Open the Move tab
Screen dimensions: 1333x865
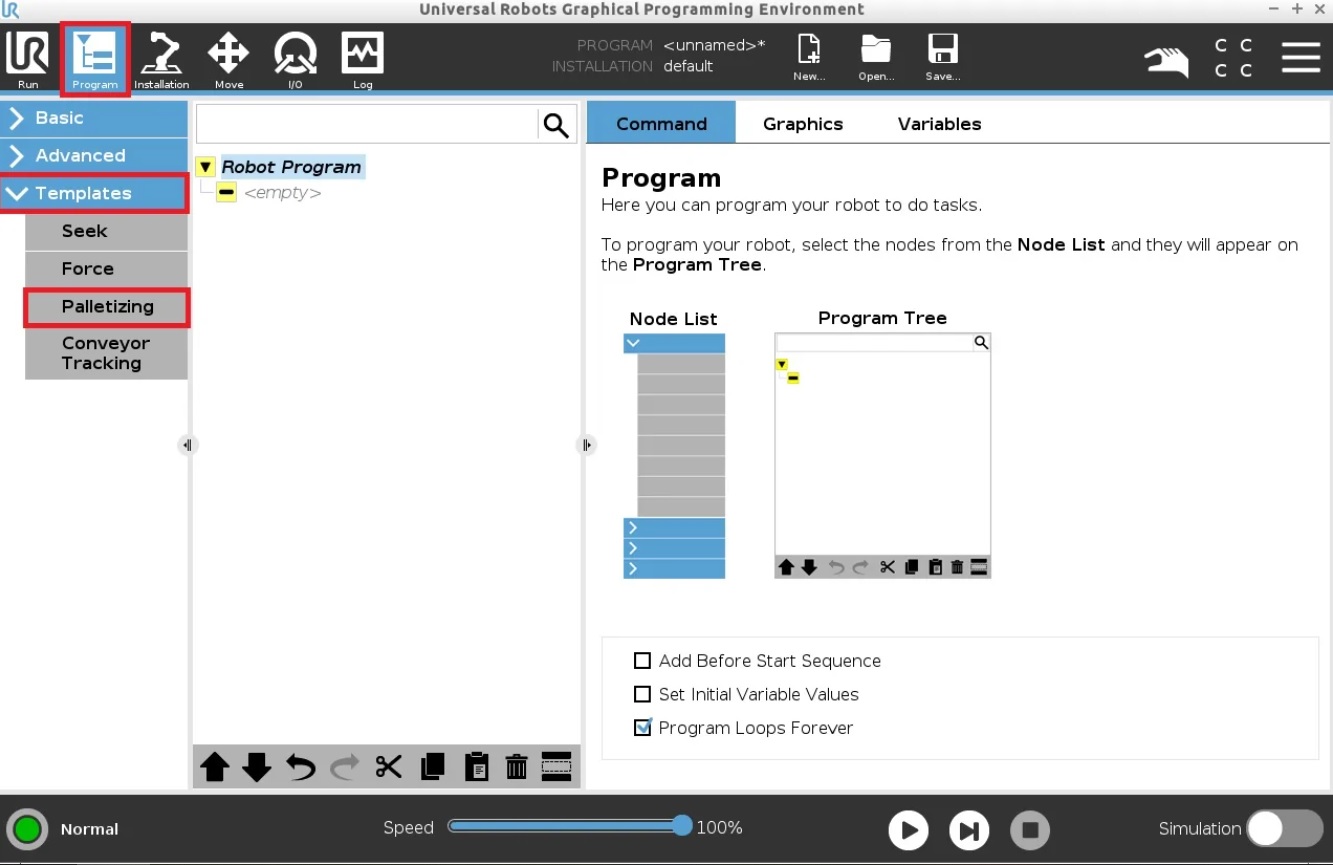click(228, 59)
